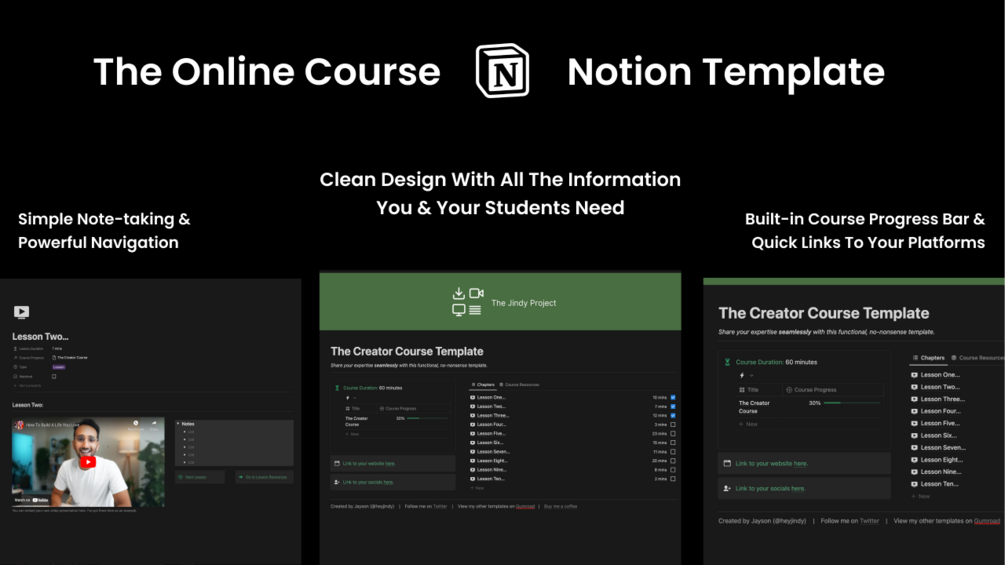Check the Lesson Six checkbox in middle page
Viewport: 1005px width, 565px height.
tap(673, 443)
